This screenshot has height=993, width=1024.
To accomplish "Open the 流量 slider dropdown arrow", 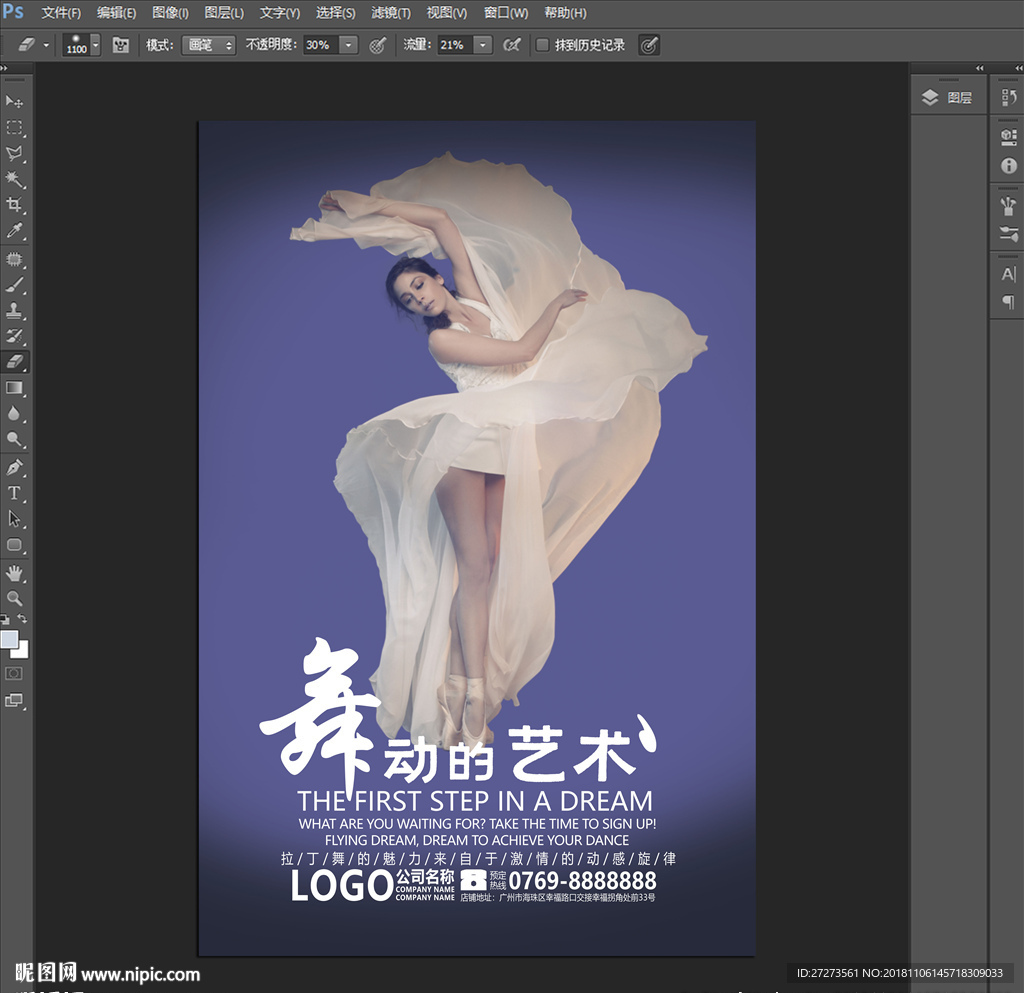I will 483,45.
